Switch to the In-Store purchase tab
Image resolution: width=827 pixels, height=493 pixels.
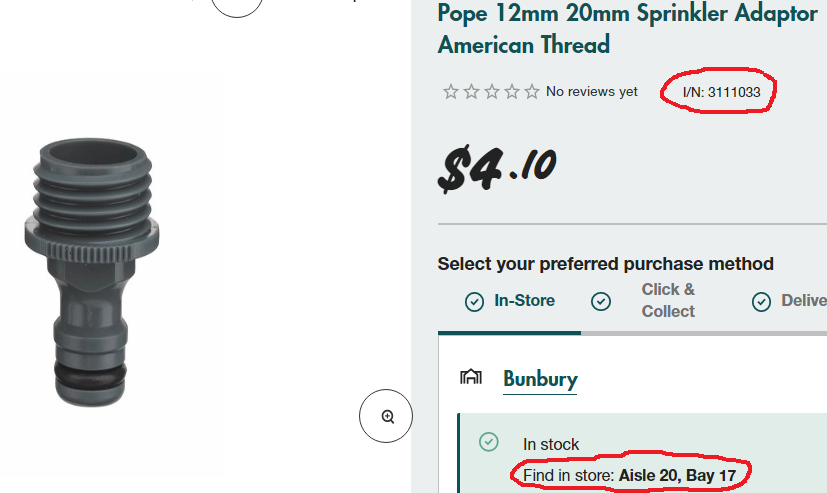(x=524, y=300)
